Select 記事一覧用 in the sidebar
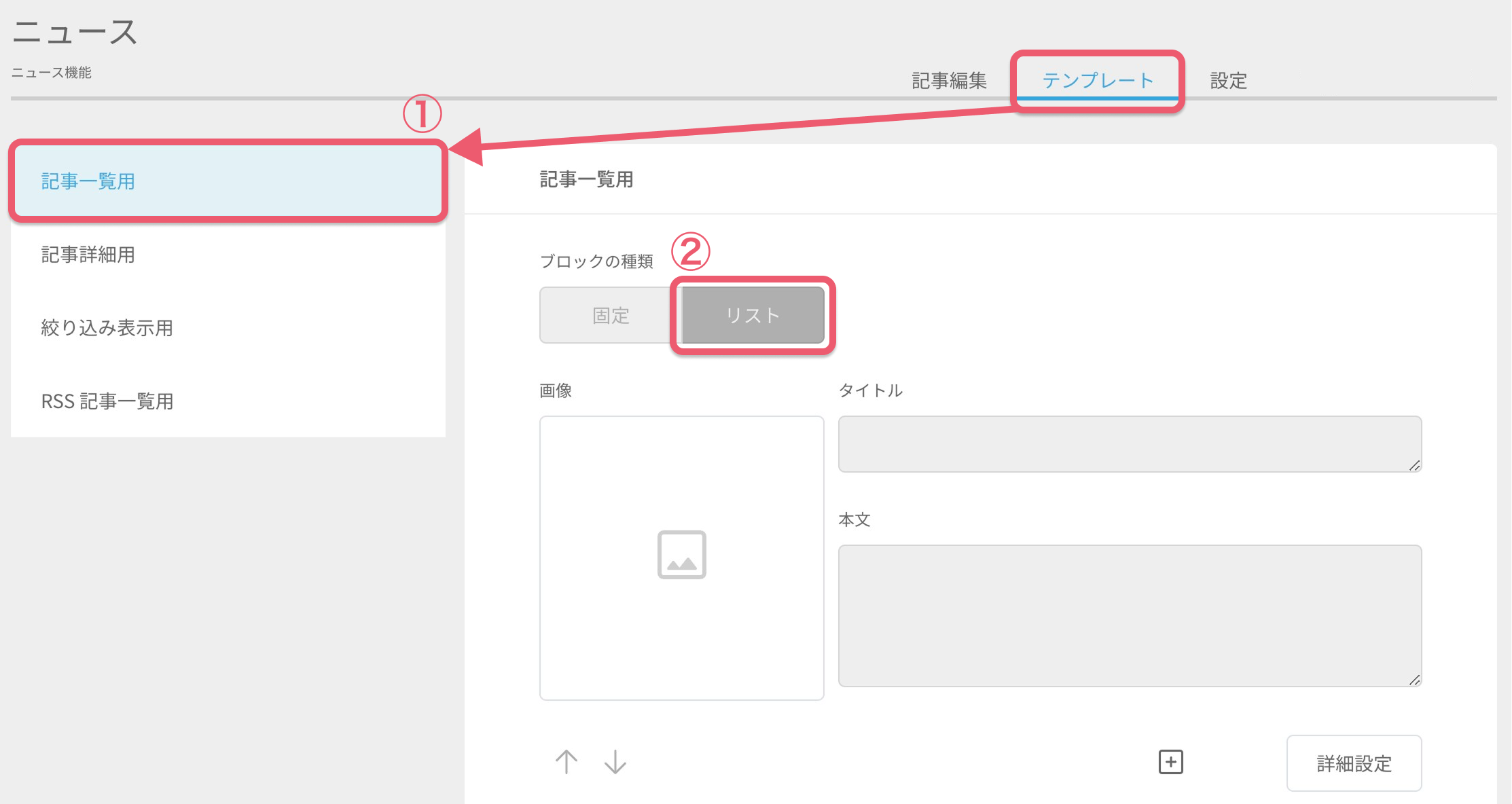The image size is (1512, 804). click(228, 181)
